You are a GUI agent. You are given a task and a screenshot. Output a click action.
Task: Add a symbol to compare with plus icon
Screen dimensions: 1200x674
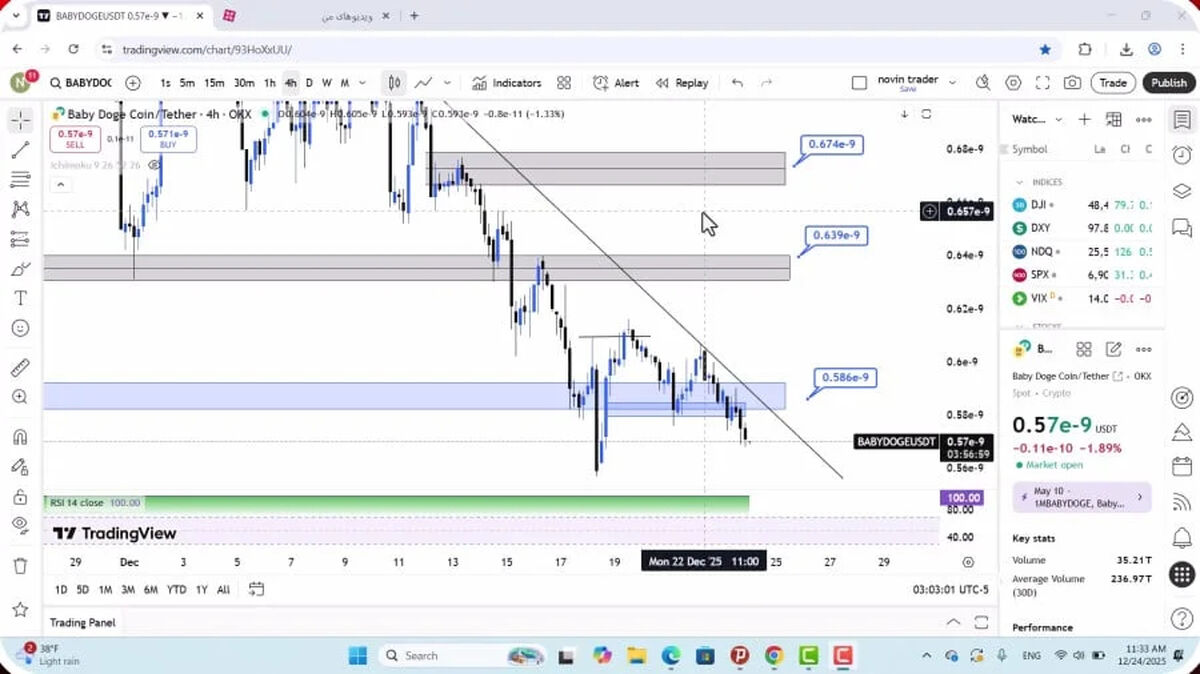click(x=133, y=83)
